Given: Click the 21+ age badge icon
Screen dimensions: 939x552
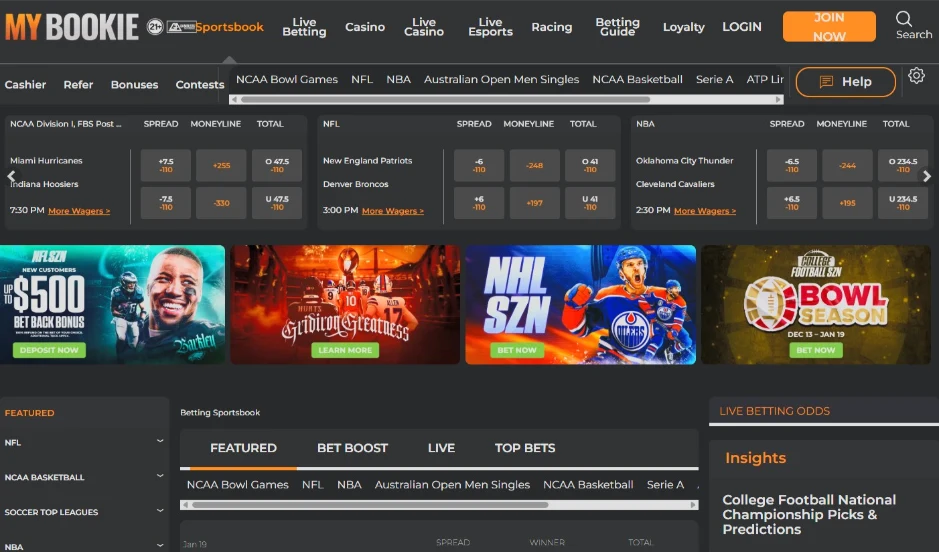Looking at the screenshot, I should 155,27.
